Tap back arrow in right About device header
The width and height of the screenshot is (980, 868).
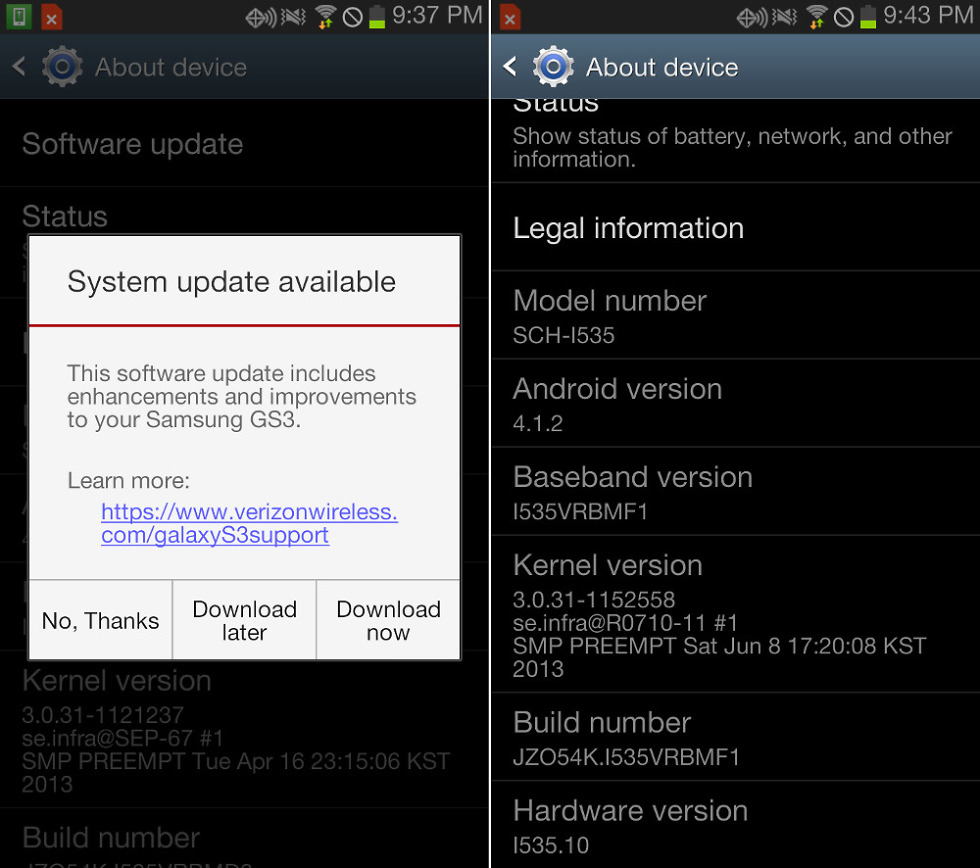point(510,66)
